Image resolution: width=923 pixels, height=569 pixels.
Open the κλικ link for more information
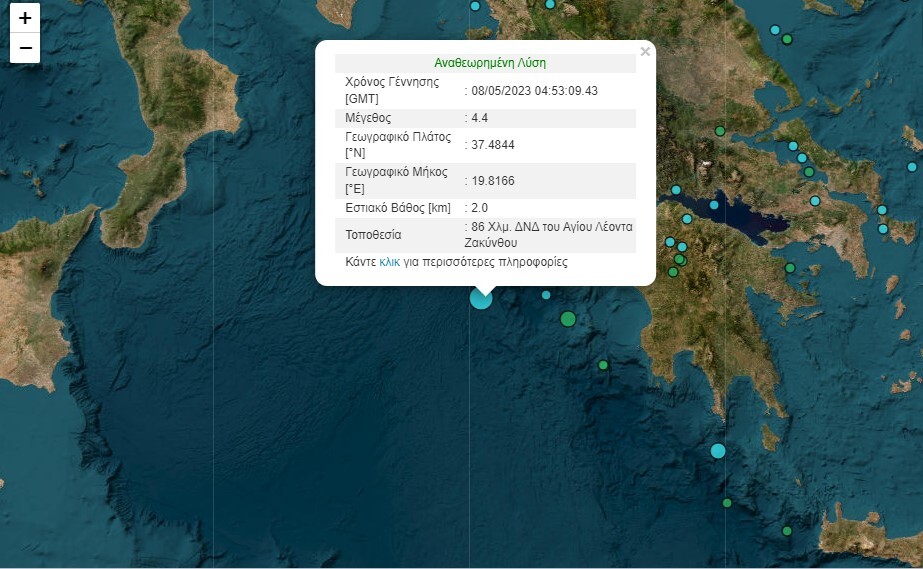[390, 262]
